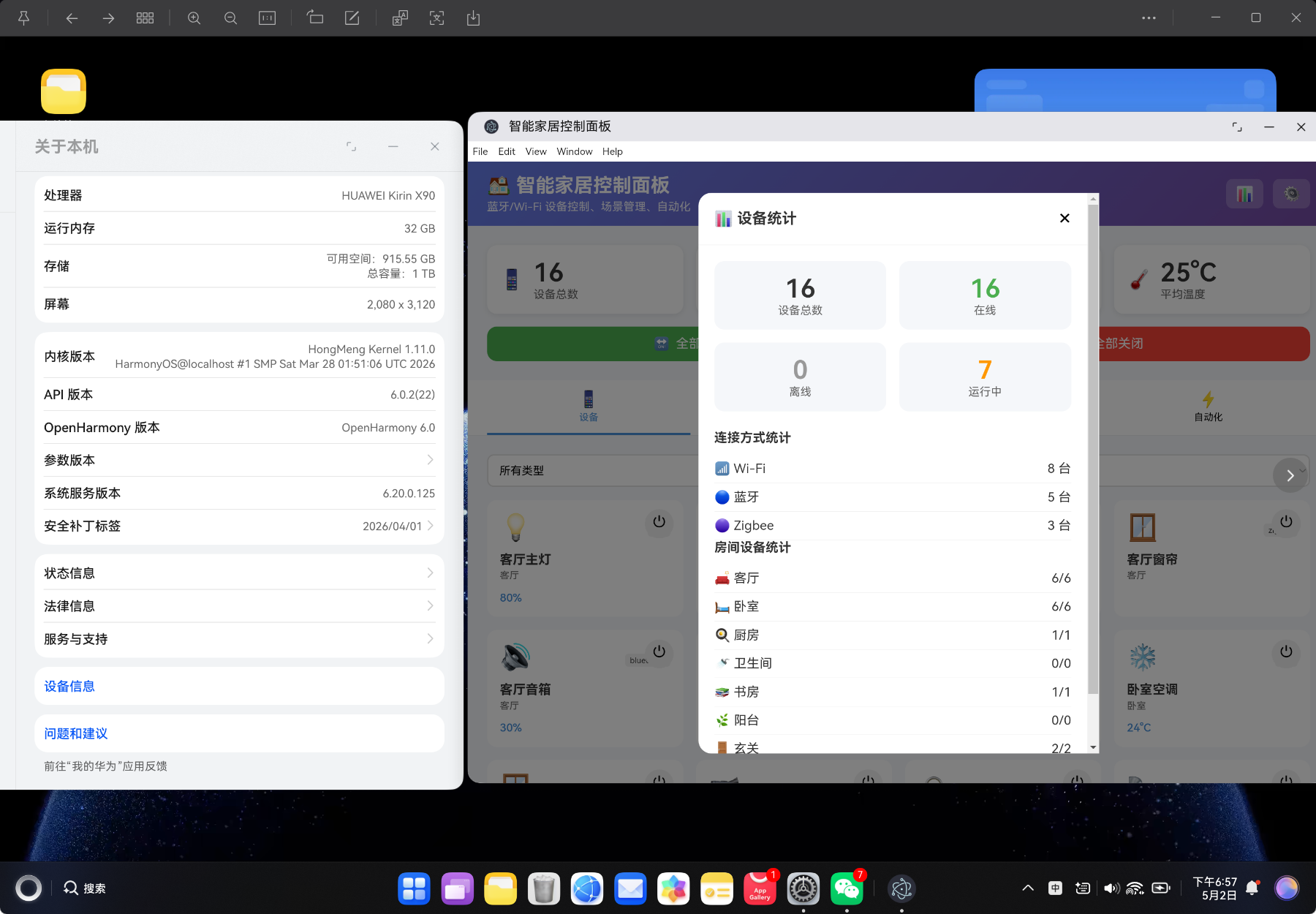Click the round right chevron button
Screen dimensions: 1316x914
coord(1290,475)
